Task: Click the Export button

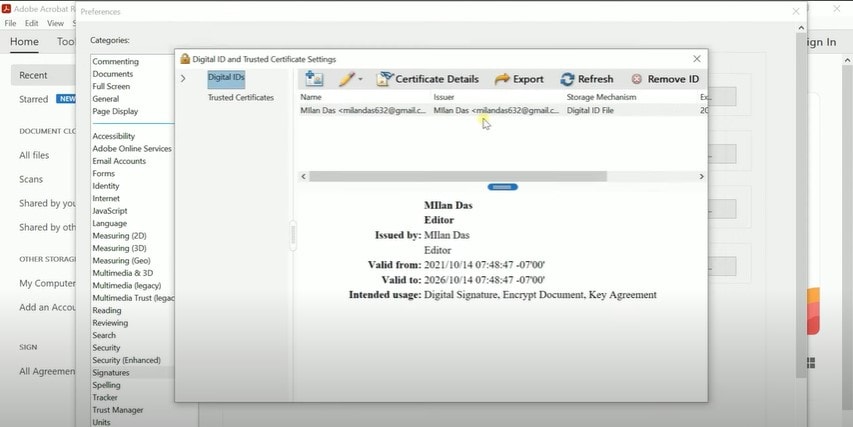Action: [x=519, y=79]
